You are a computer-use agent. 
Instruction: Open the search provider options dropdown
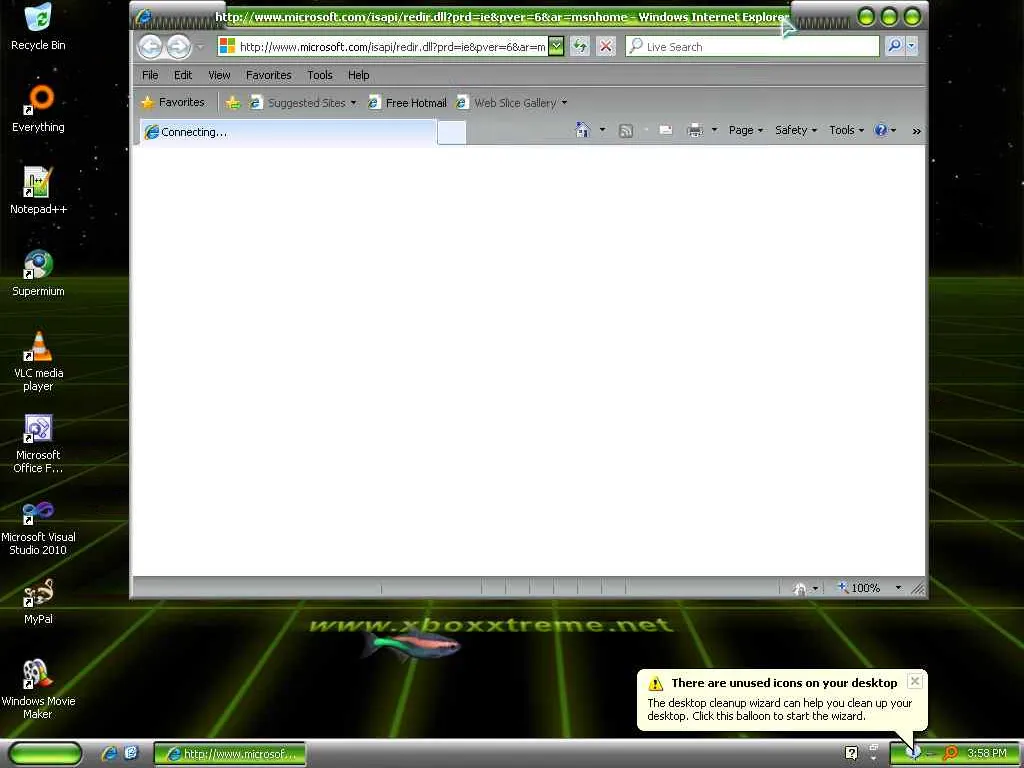point(912,46)
